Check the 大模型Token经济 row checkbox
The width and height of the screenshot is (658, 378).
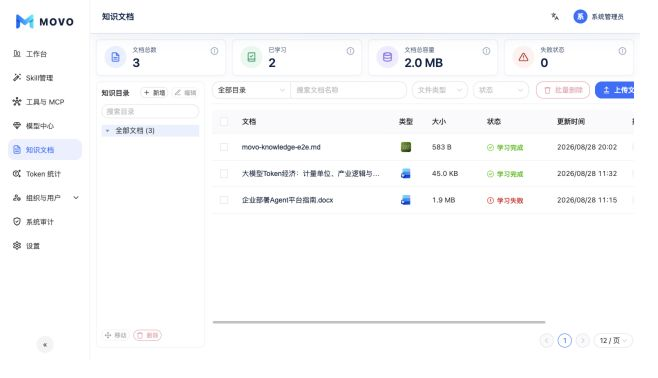pyautogui.click(x=224, y=174)
